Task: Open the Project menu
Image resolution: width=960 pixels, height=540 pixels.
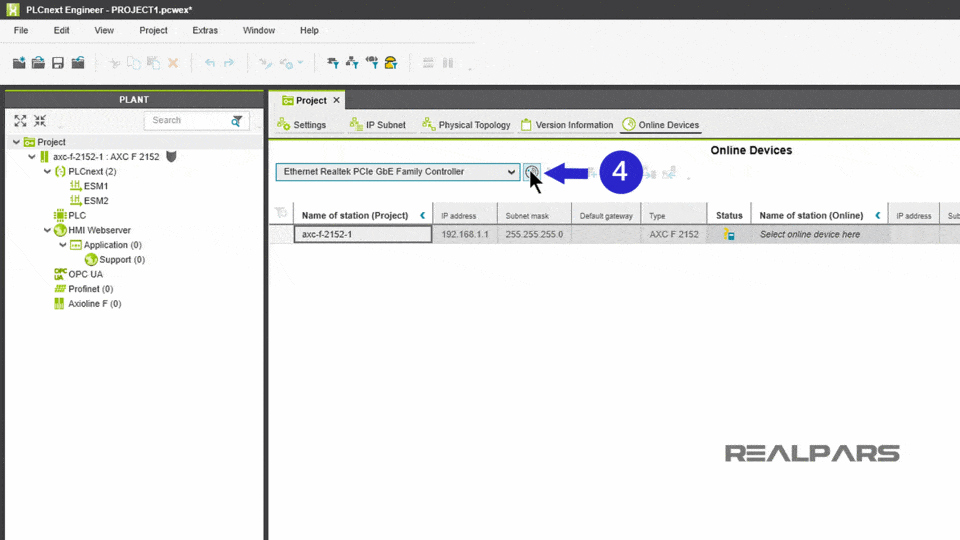Action: pos(153,30)
